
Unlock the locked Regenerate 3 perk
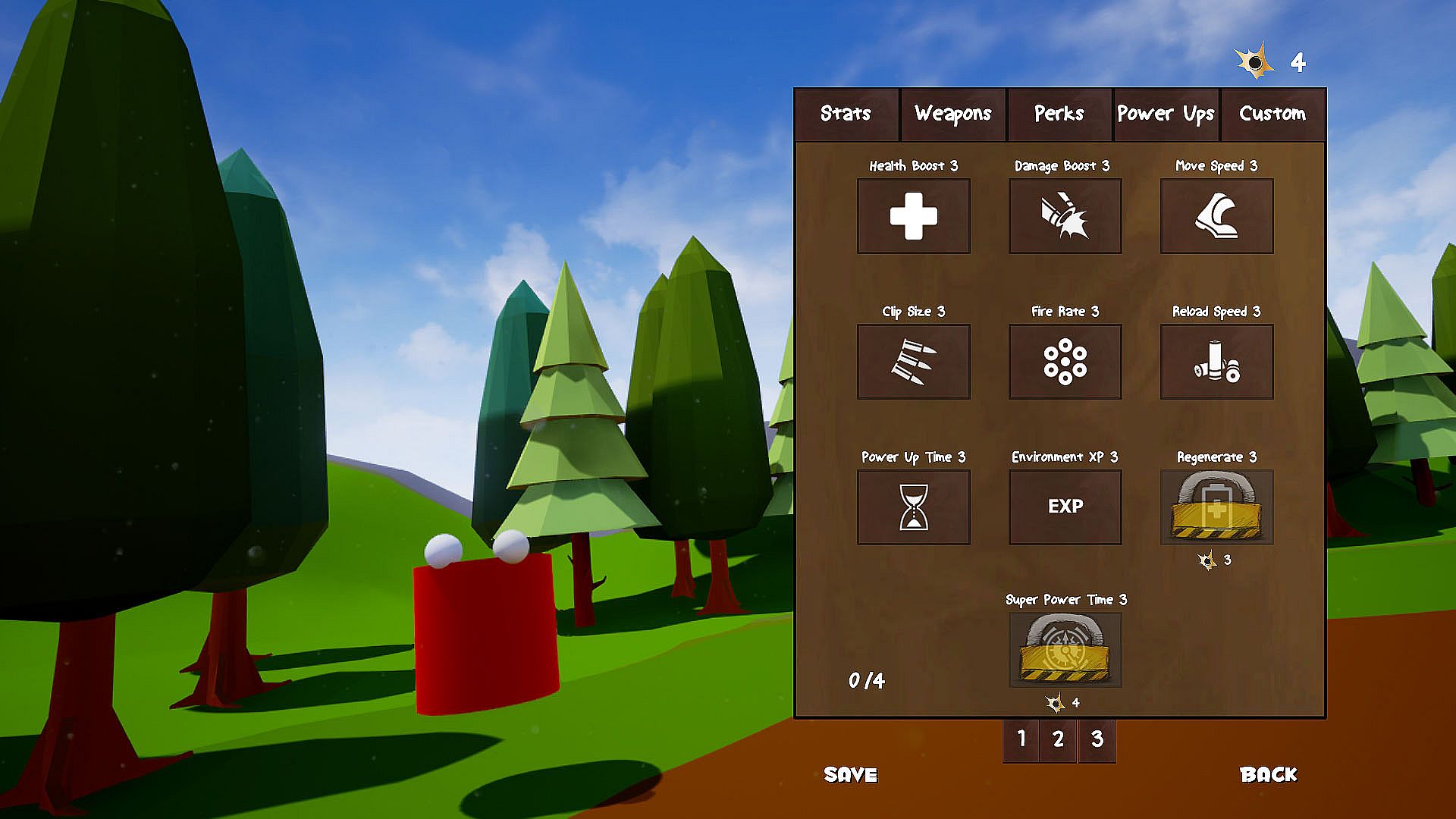pyautogui.click(x=1216, y=507)
